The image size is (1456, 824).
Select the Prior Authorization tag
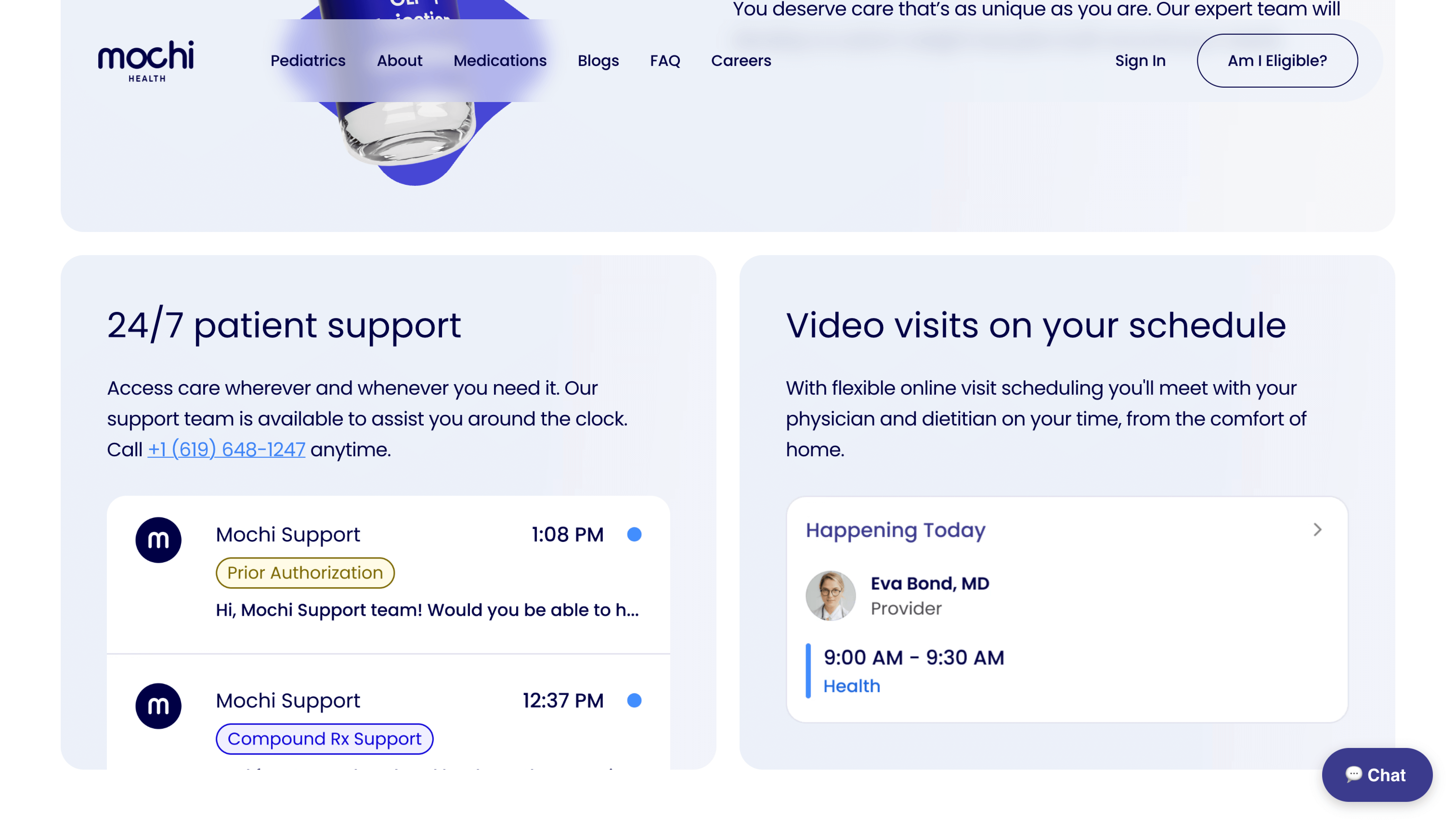point(305,573)
